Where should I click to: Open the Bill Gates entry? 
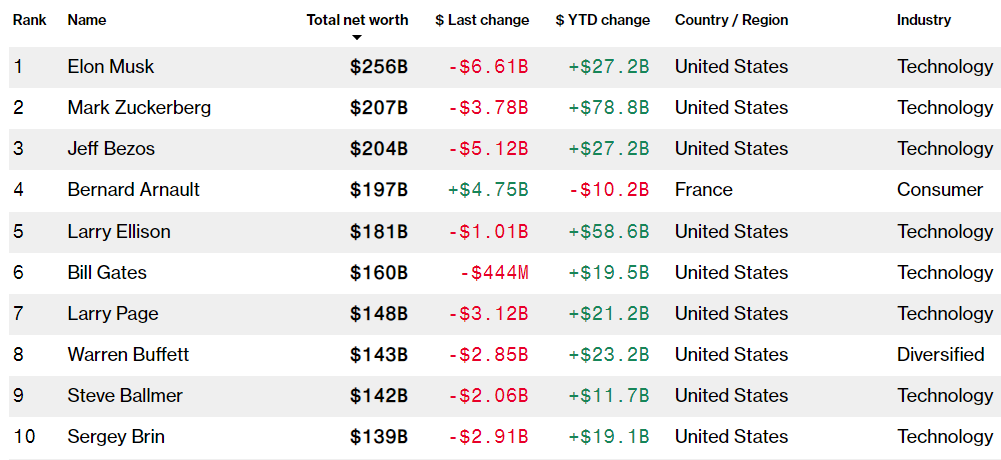tap(107, 273)
